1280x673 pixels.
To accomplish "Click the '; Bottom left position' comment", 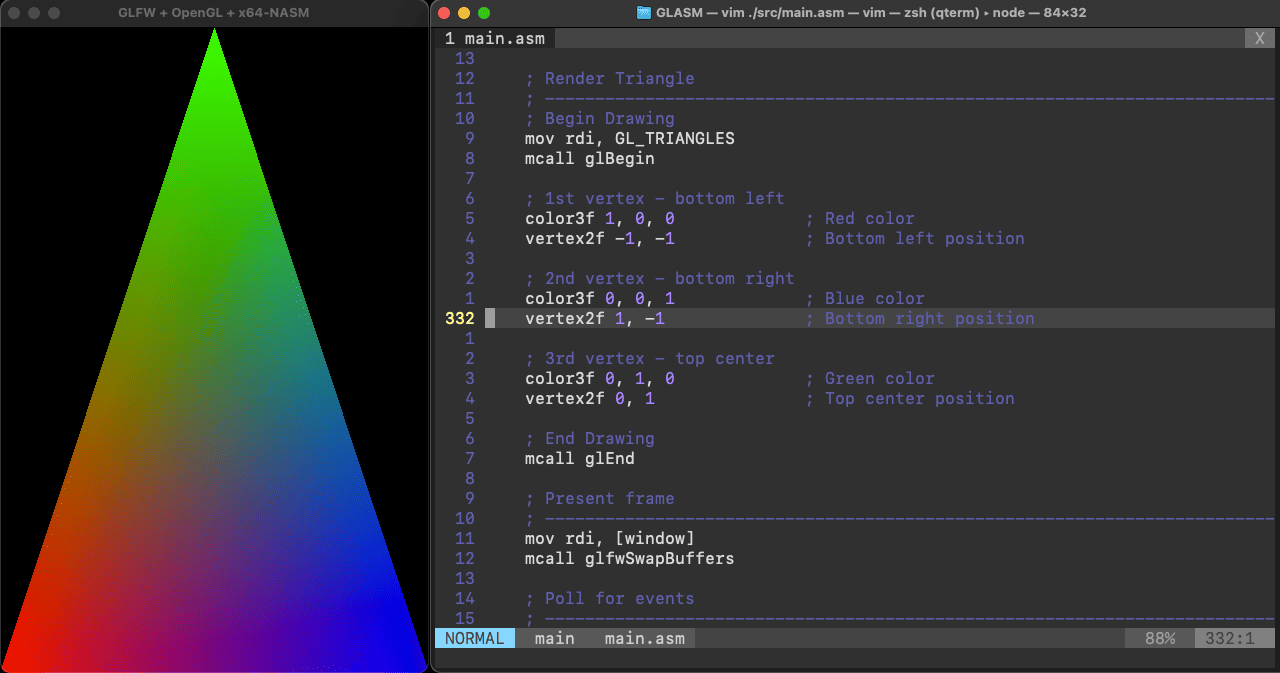I will [x=915, y=239].
